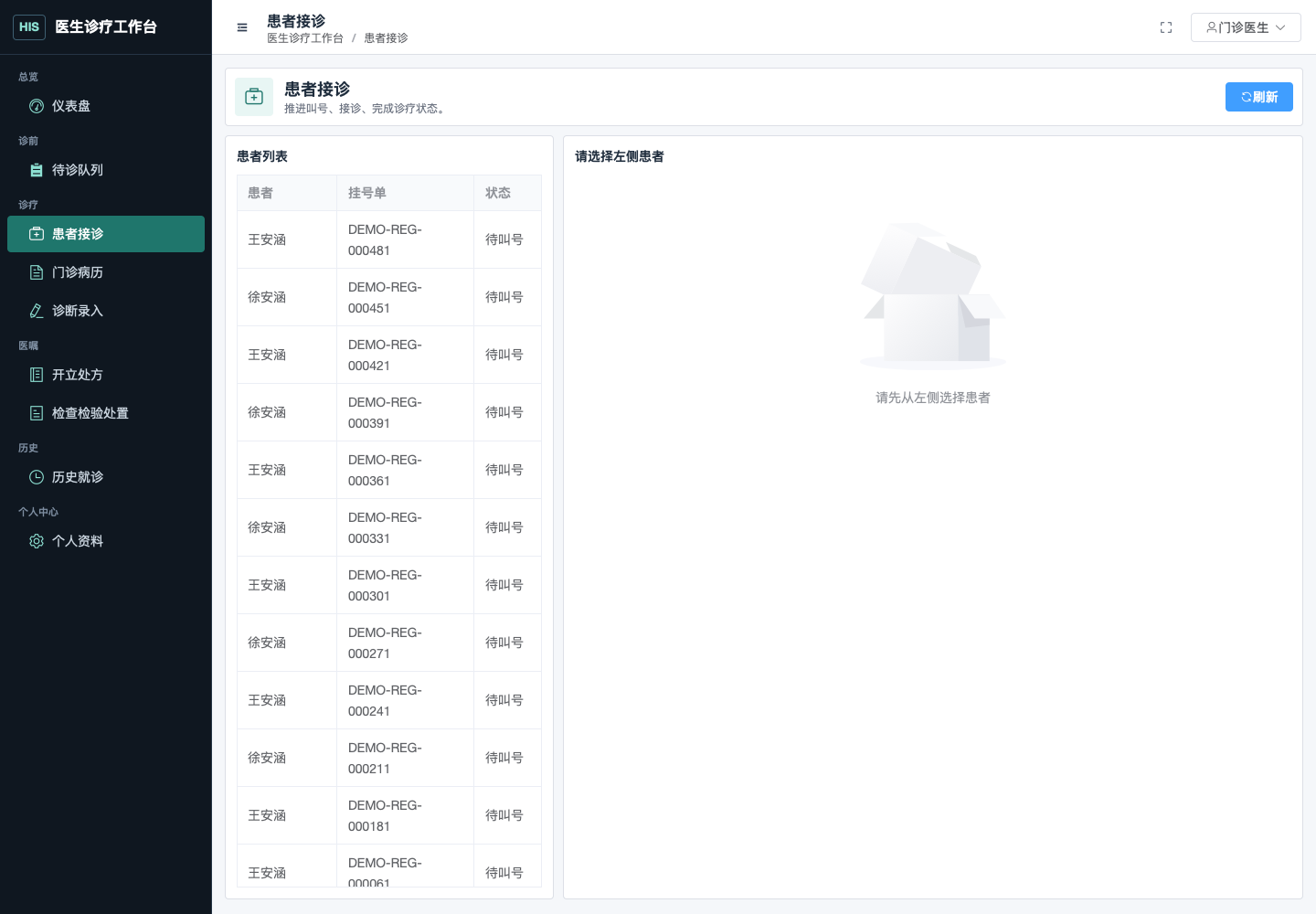Click the clock icon beside 历史就诊
1316x914 pixels.
click(x=37, y=477)
